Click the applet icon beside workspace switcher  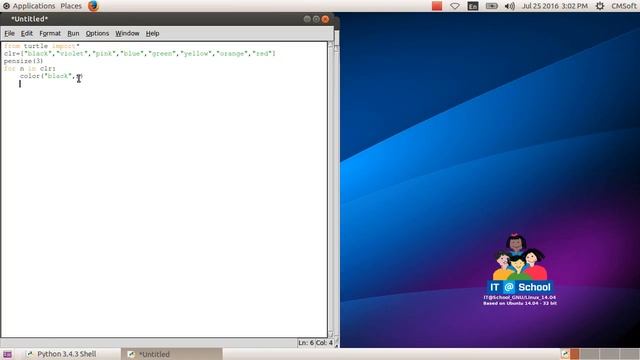(565, 354)
